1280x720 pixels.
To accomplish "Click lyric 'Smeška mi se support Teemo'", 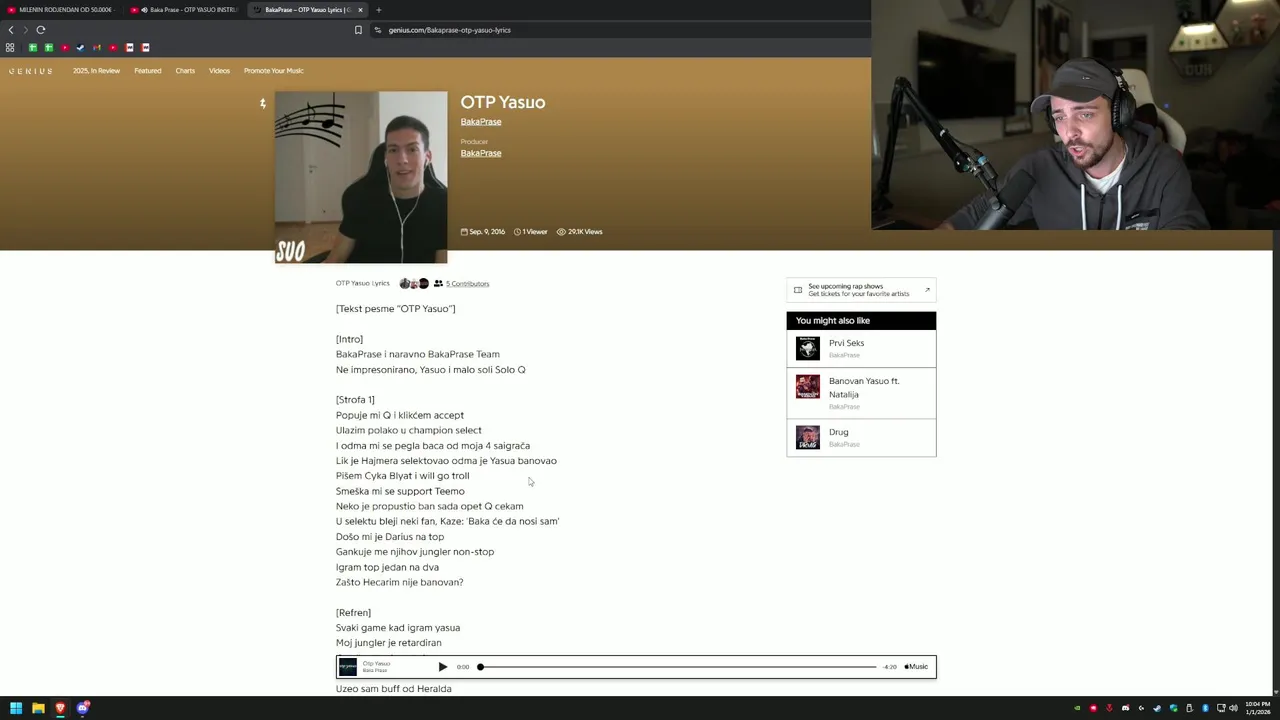I will pos(400,491).
